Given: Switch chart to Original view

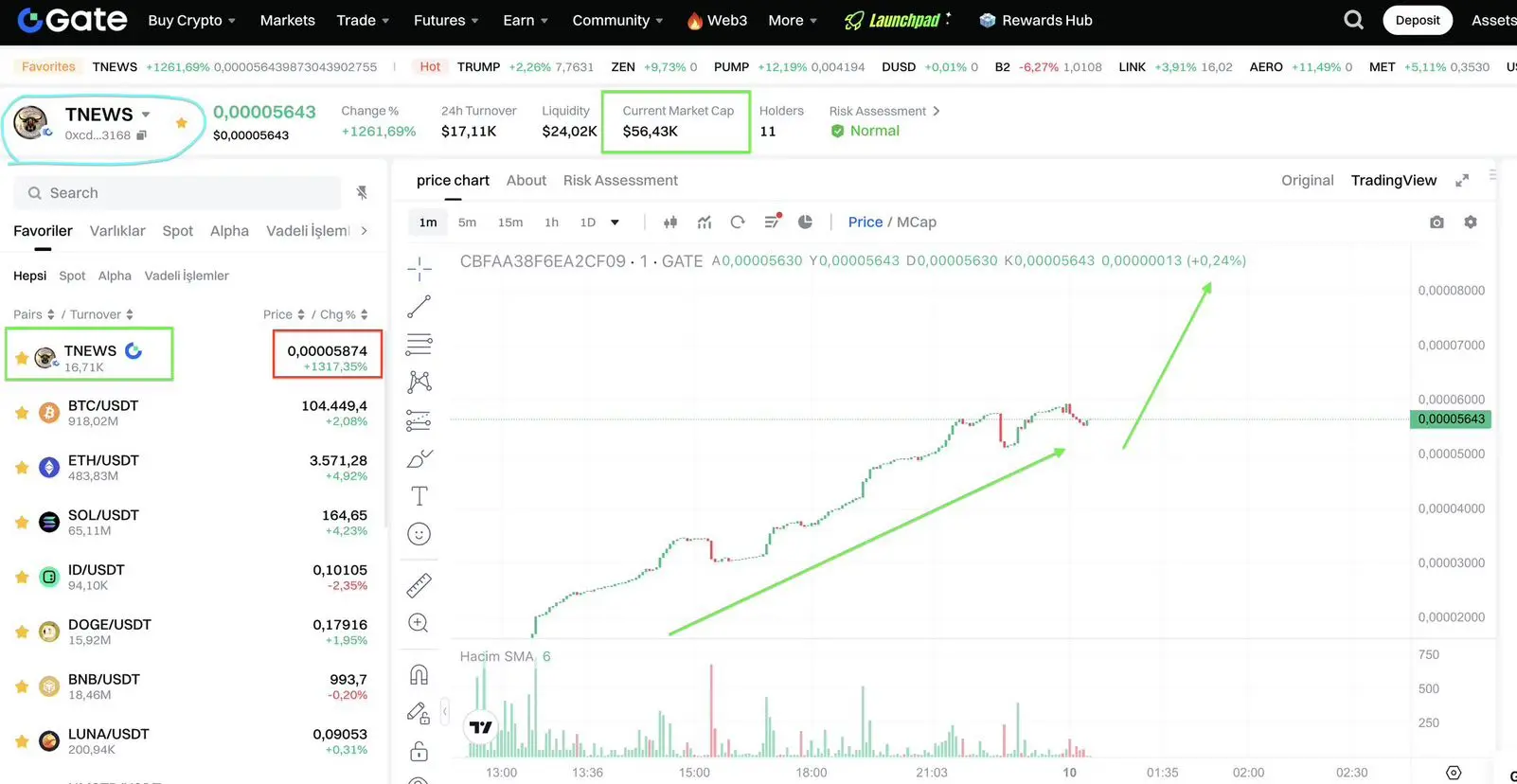Looking at the screenshot, I should click(x=1307, y=180).
